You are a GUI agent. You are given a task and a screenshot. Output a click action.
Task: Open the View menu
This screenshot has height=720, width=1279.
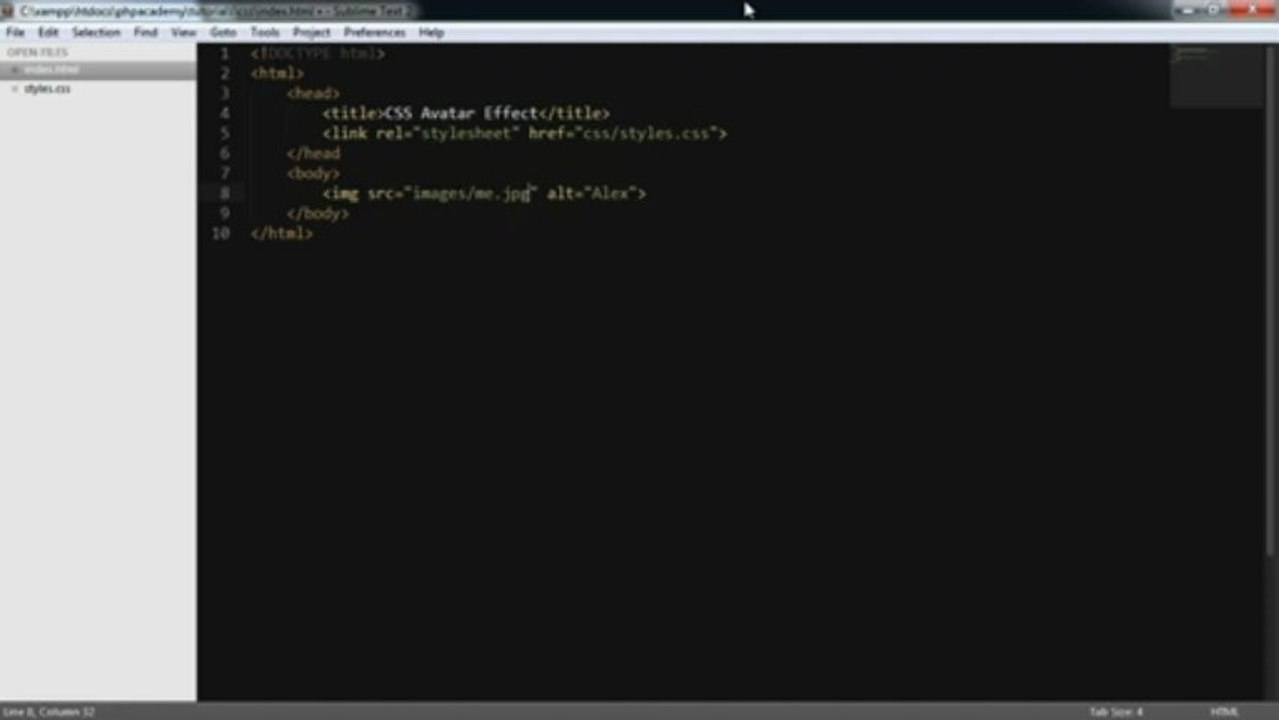183,32
